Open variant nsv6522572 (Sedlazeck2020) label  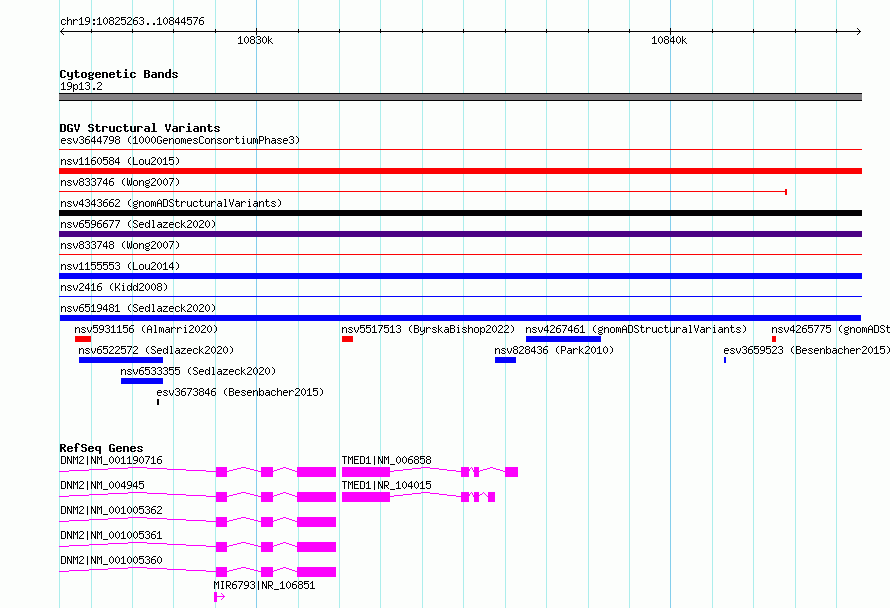point(156,350)
